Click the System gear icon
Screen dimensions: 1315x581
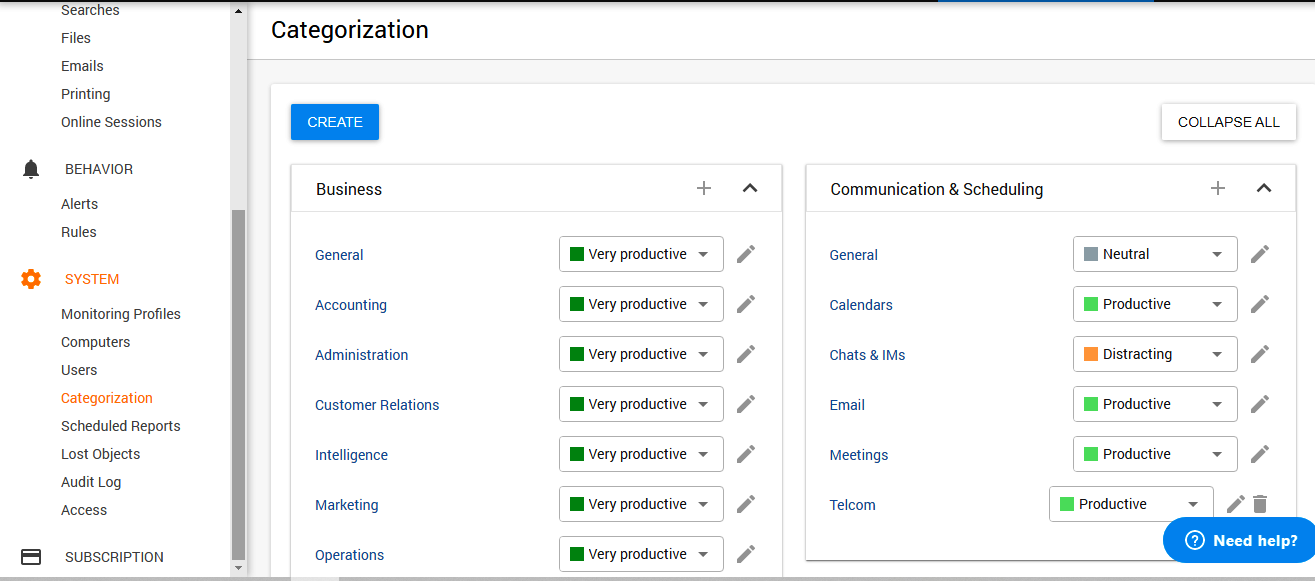(x=31, y=279)
